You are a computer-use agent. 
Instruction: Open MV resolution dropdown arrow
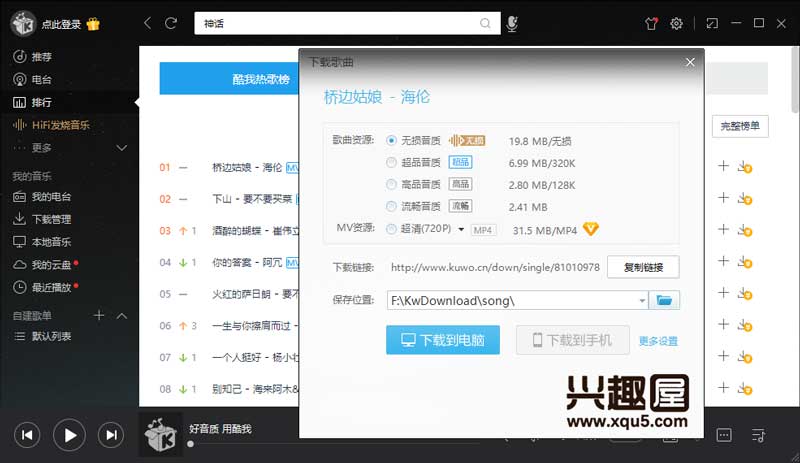(461, 229)
